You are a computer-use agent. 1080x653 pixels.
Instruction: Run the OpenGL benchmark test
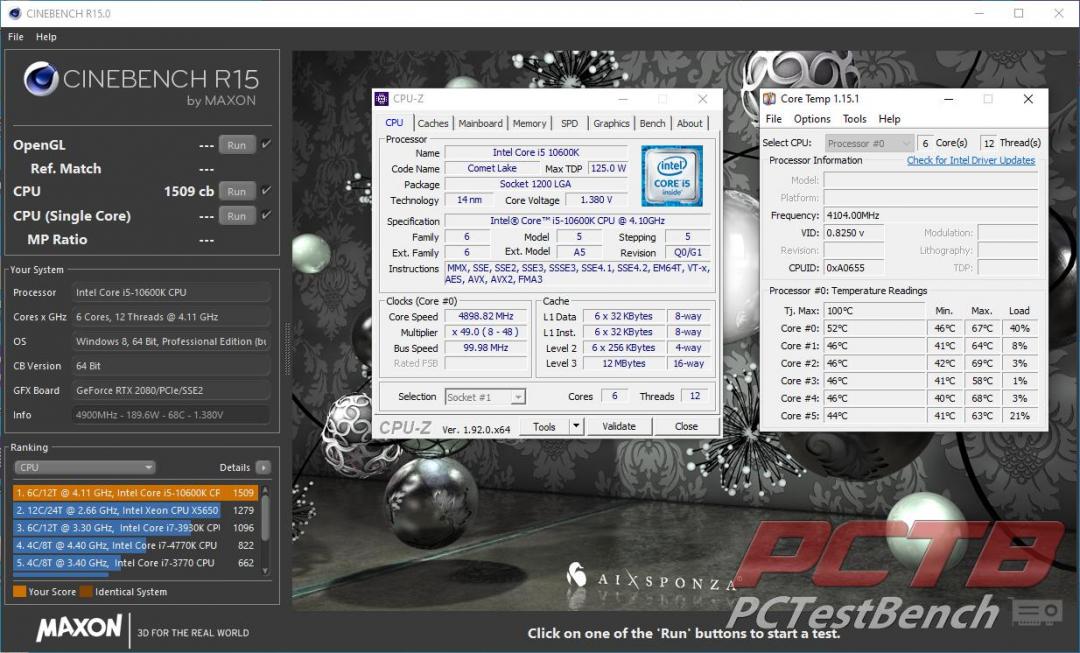coord(237,145)
